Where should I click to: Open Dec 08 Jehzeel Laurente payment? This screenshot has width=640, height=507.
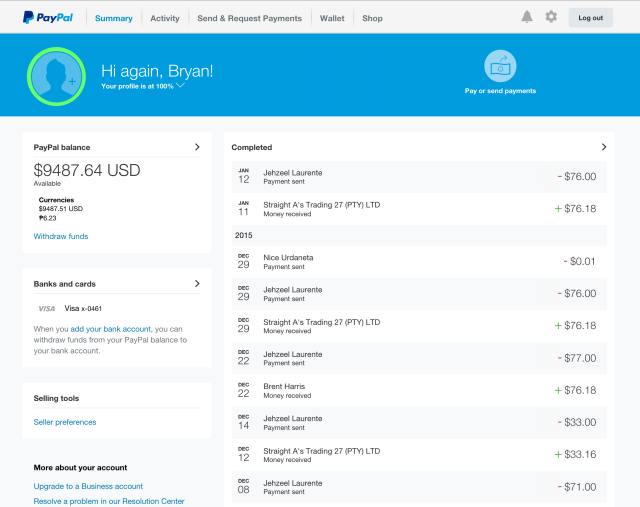[x=419, y=487]
